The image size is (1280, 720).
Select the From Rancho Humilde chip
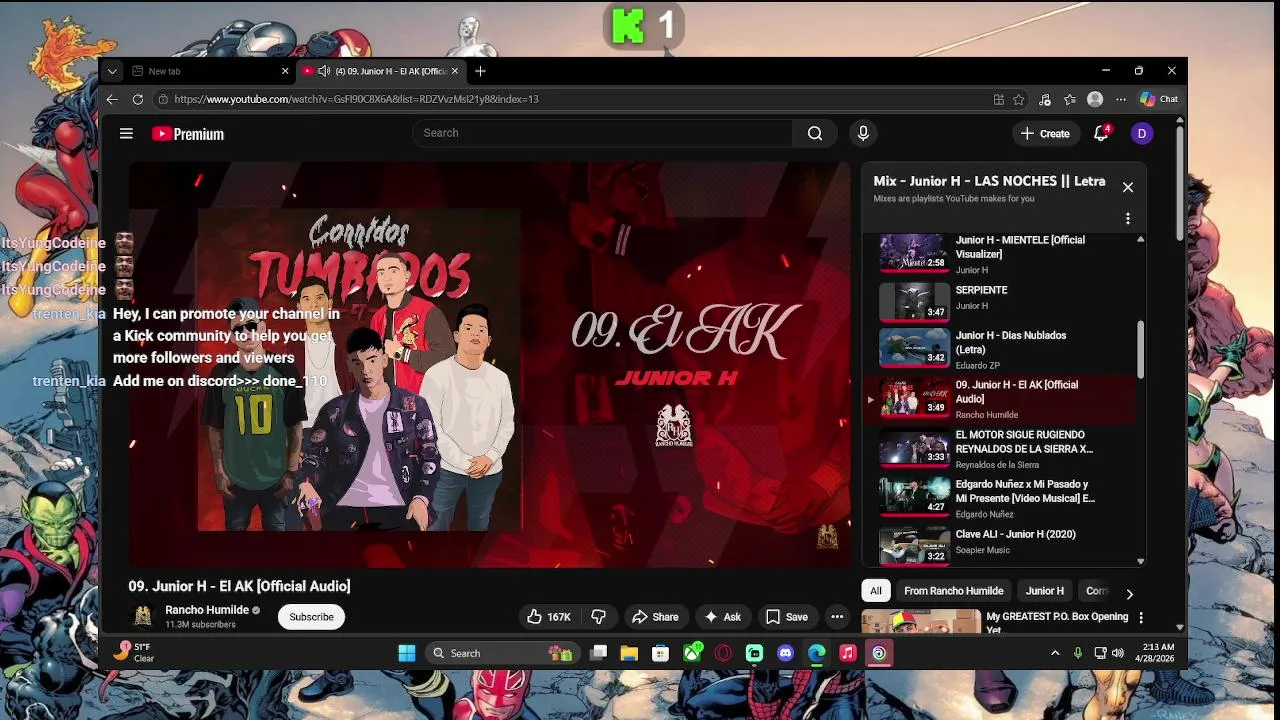(x=954, y=591)
